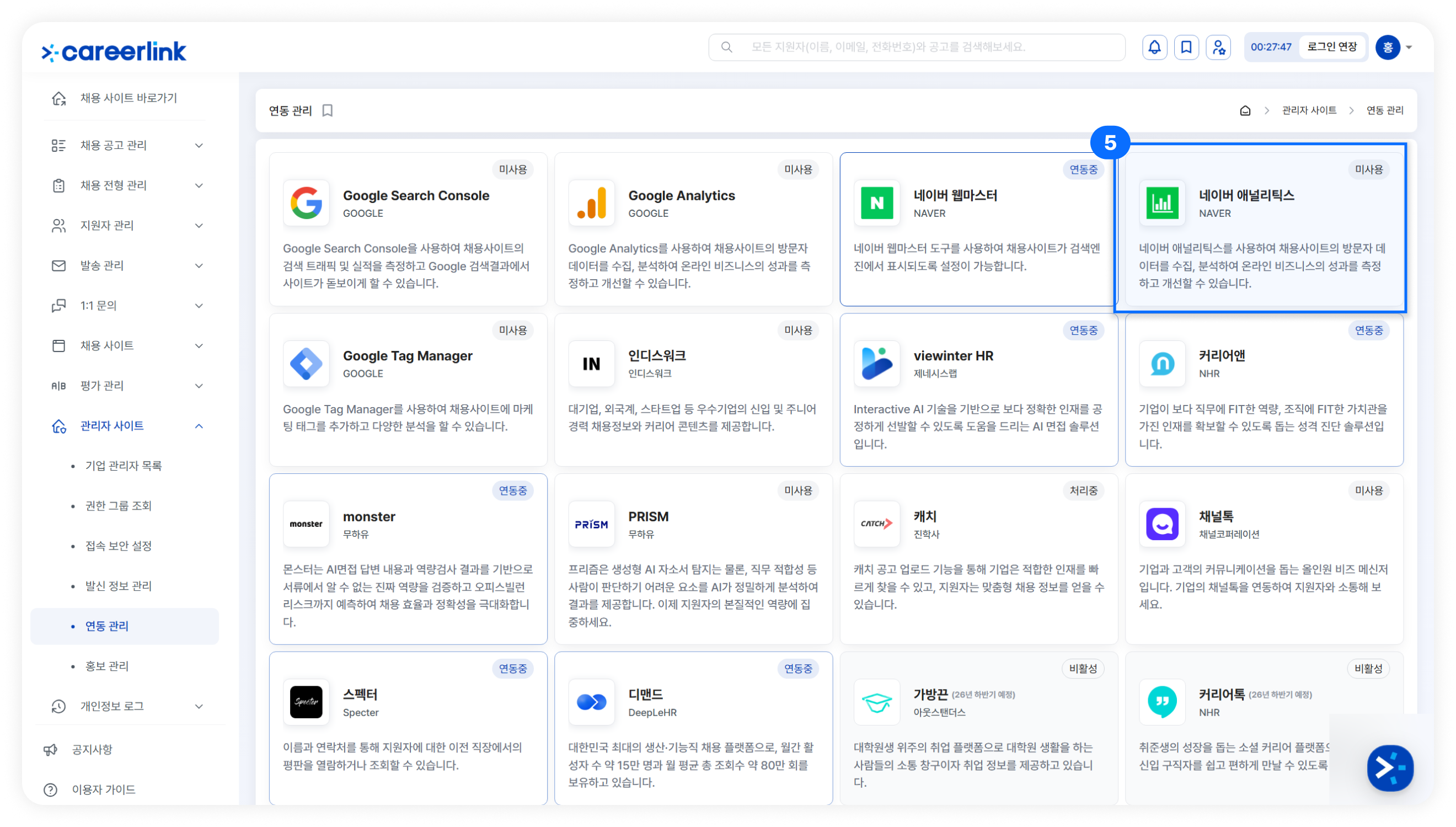Click the 연동중 badge on monster

(x=512, y=491)
